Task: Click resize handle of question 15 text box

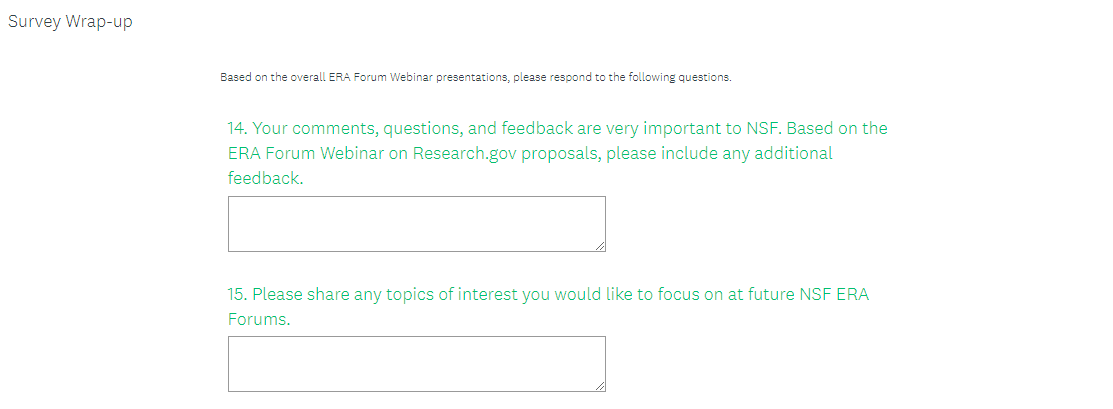Action: click(600, 386)
